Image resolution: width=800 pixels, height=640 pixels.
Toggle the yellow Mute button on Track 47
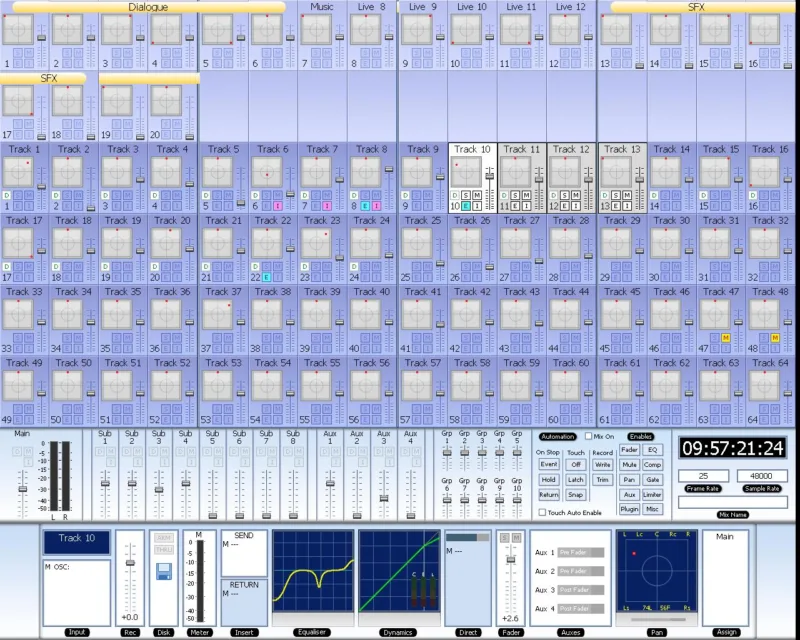click(726, 338)
